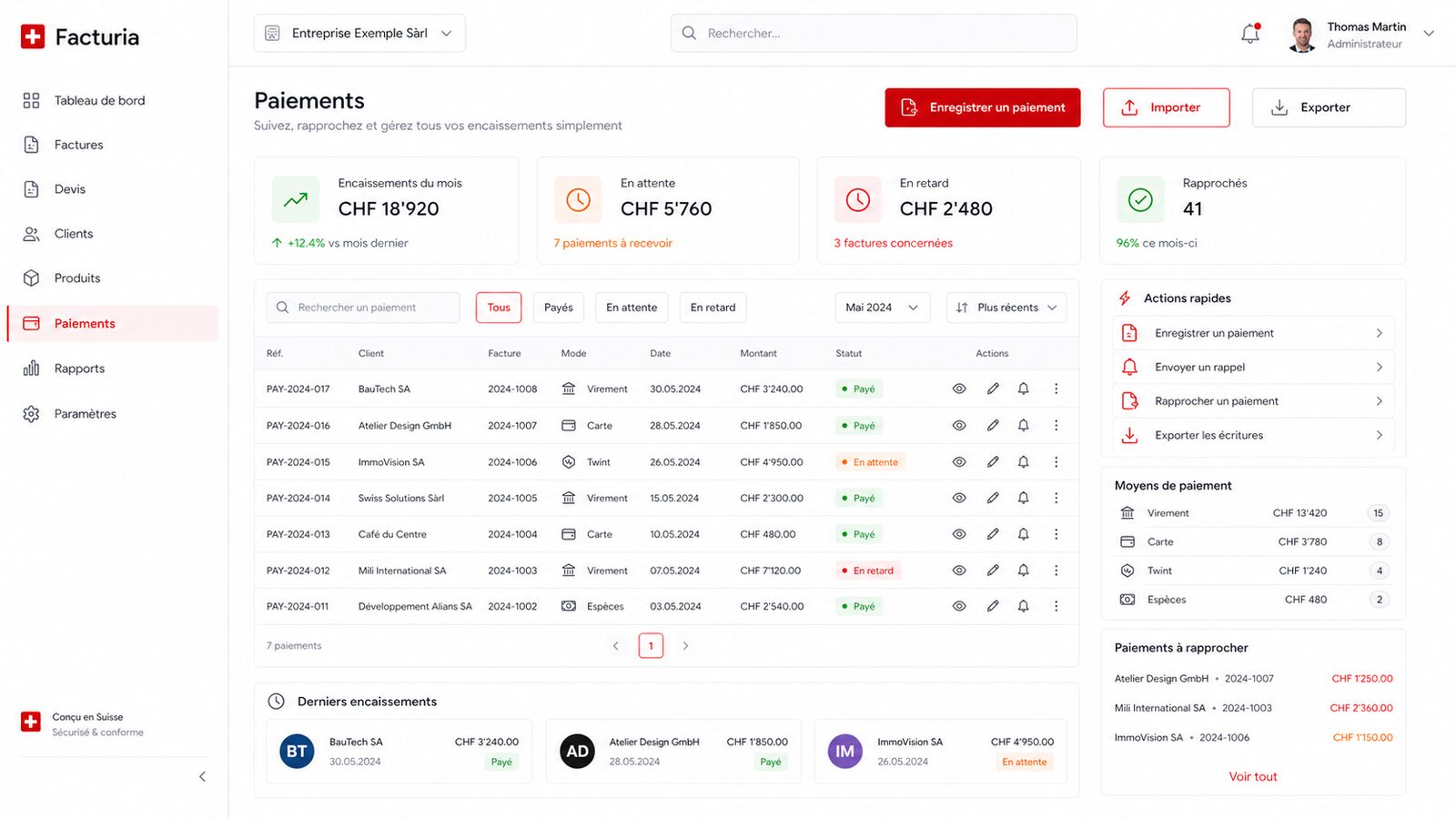
Task: Select the 'En retard' filter chip
Action: pyautogui.click(x=713, y=308)
